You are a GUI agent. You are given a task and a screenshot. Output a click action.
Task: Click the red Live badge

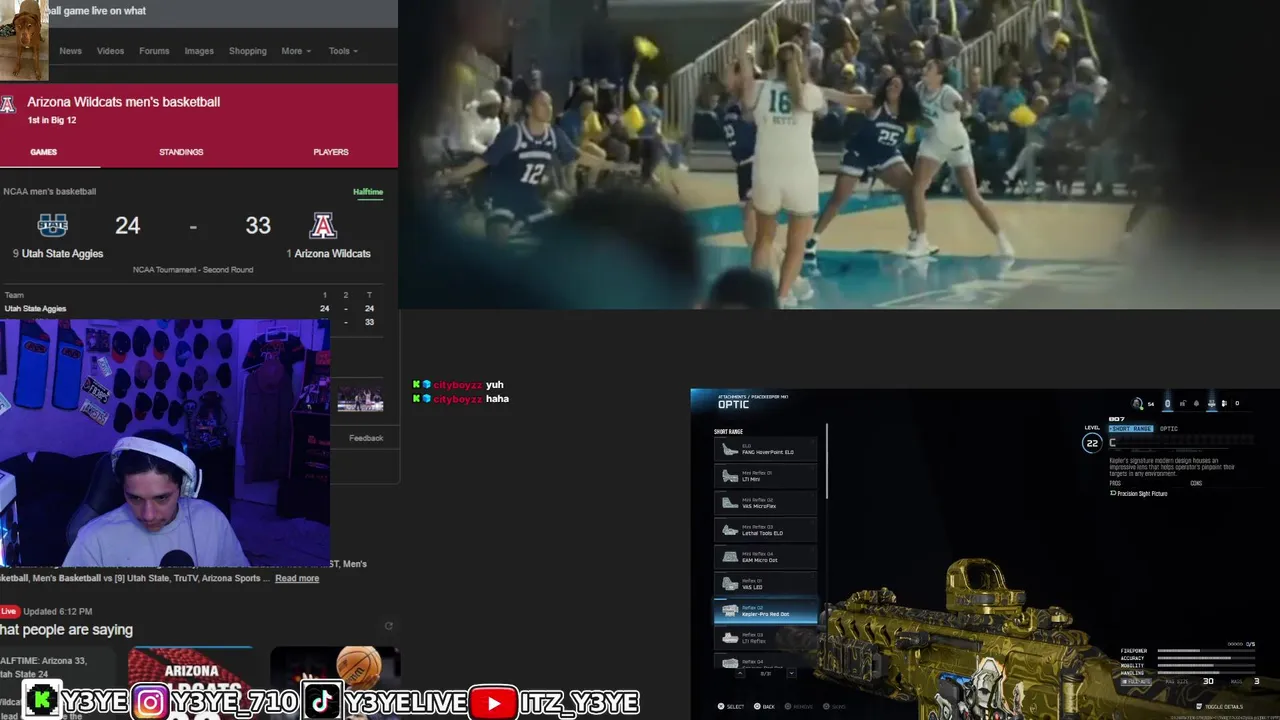pos(10,611)
